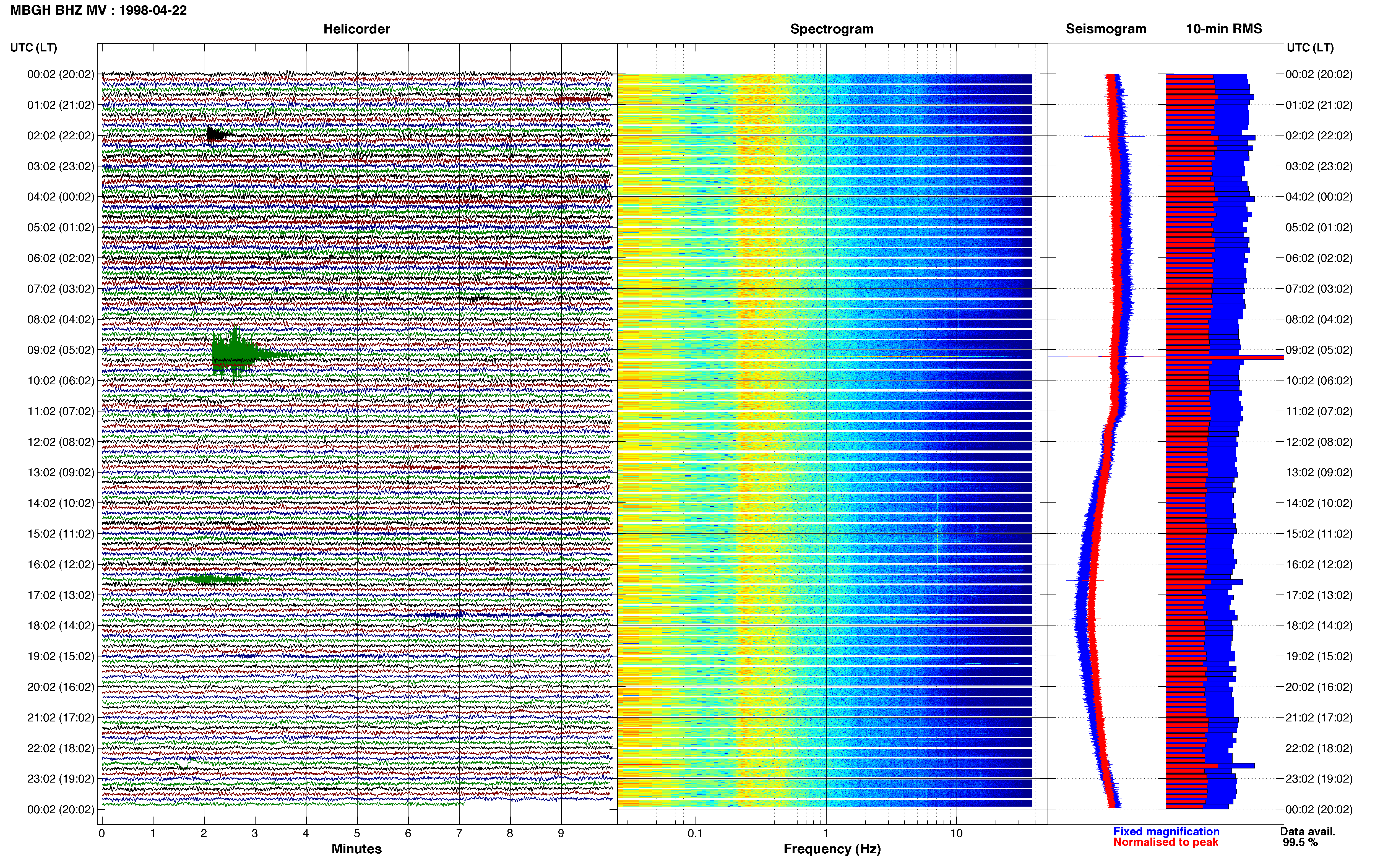
Task: Click the black event burst on the 02:02 trace
Action: tap(217, 135)
